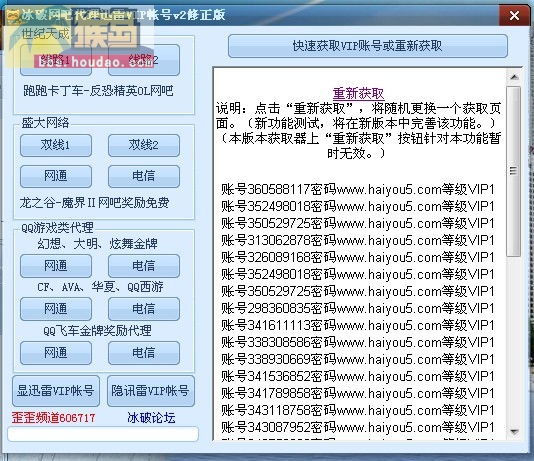534x461 pixels.
Task: Click the 盛大网络 group title
Action: (45, 123)
